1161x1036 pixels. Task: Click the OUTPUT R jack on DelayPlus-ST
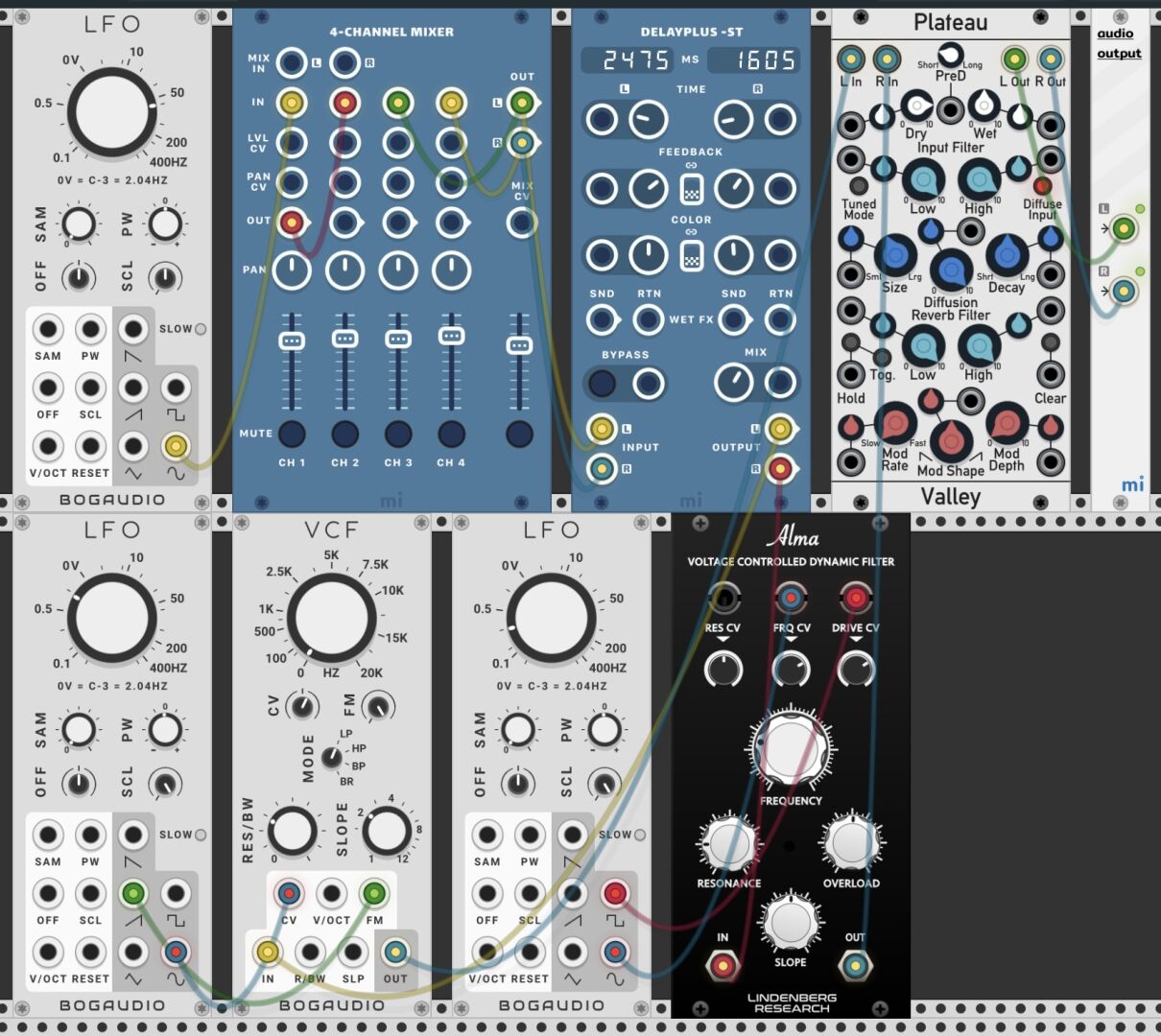coord(781,469)
